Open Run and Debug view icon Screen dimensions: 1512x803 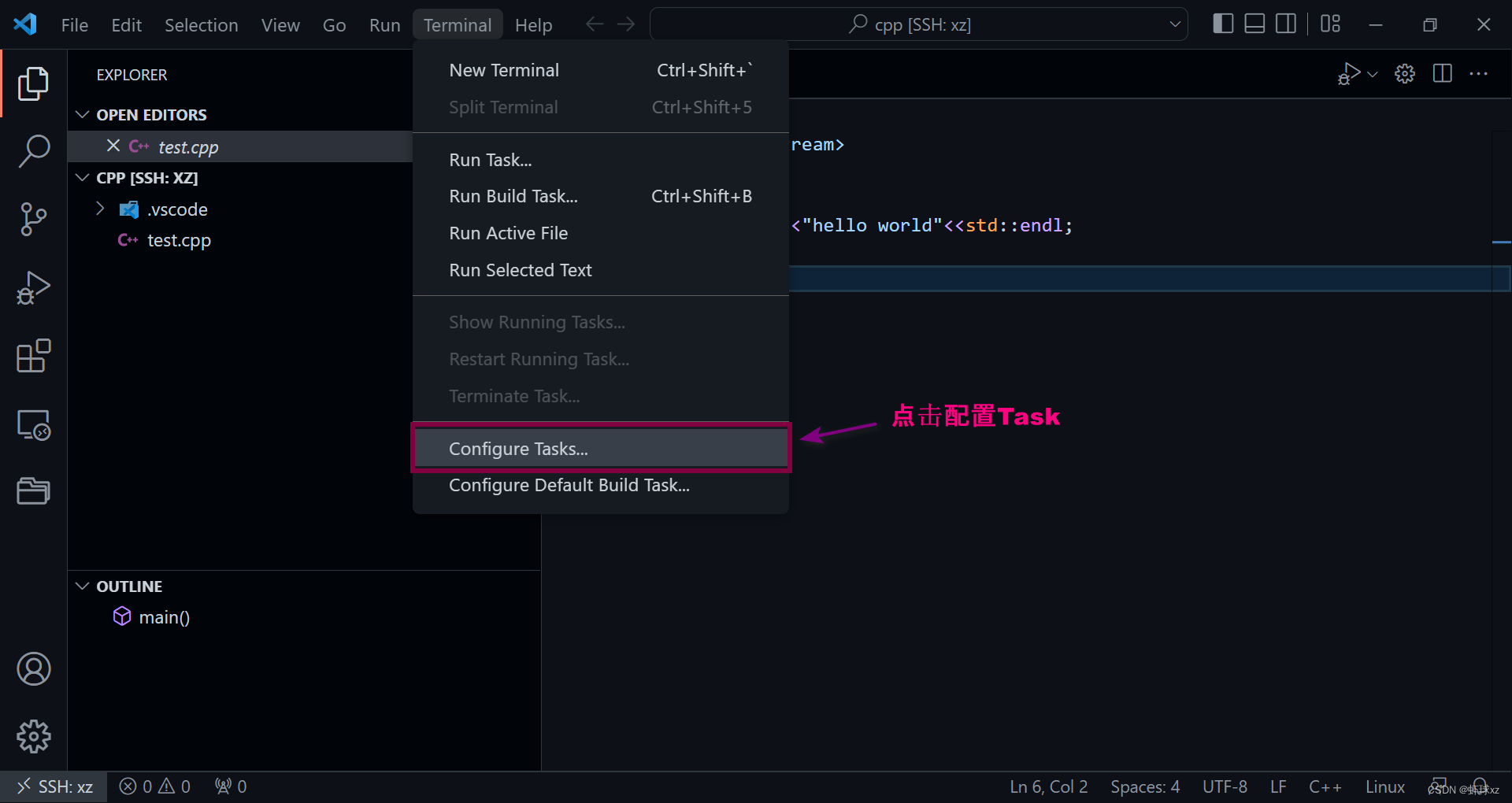click(x=33, y=287)
